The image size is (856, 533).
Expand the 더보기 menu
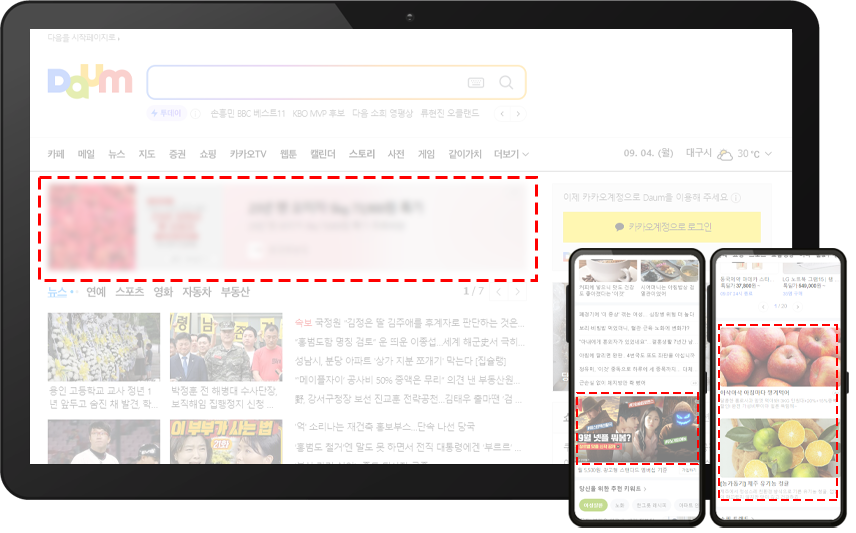click(x=511, y=154)
